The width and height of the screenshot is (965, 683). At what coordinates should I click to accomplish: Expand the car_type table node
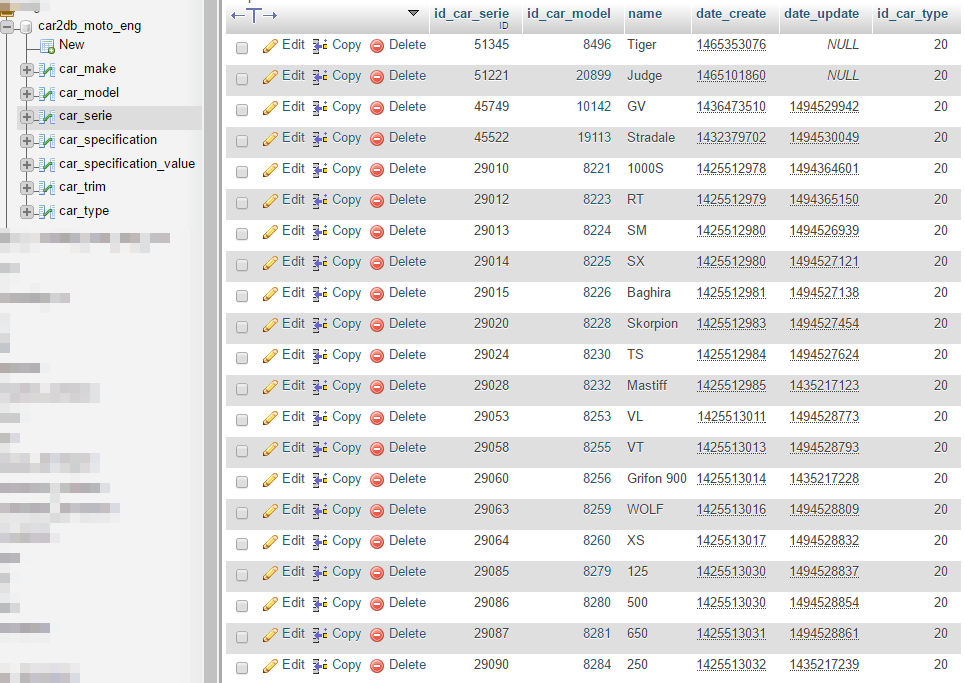(x=26, y=212)
